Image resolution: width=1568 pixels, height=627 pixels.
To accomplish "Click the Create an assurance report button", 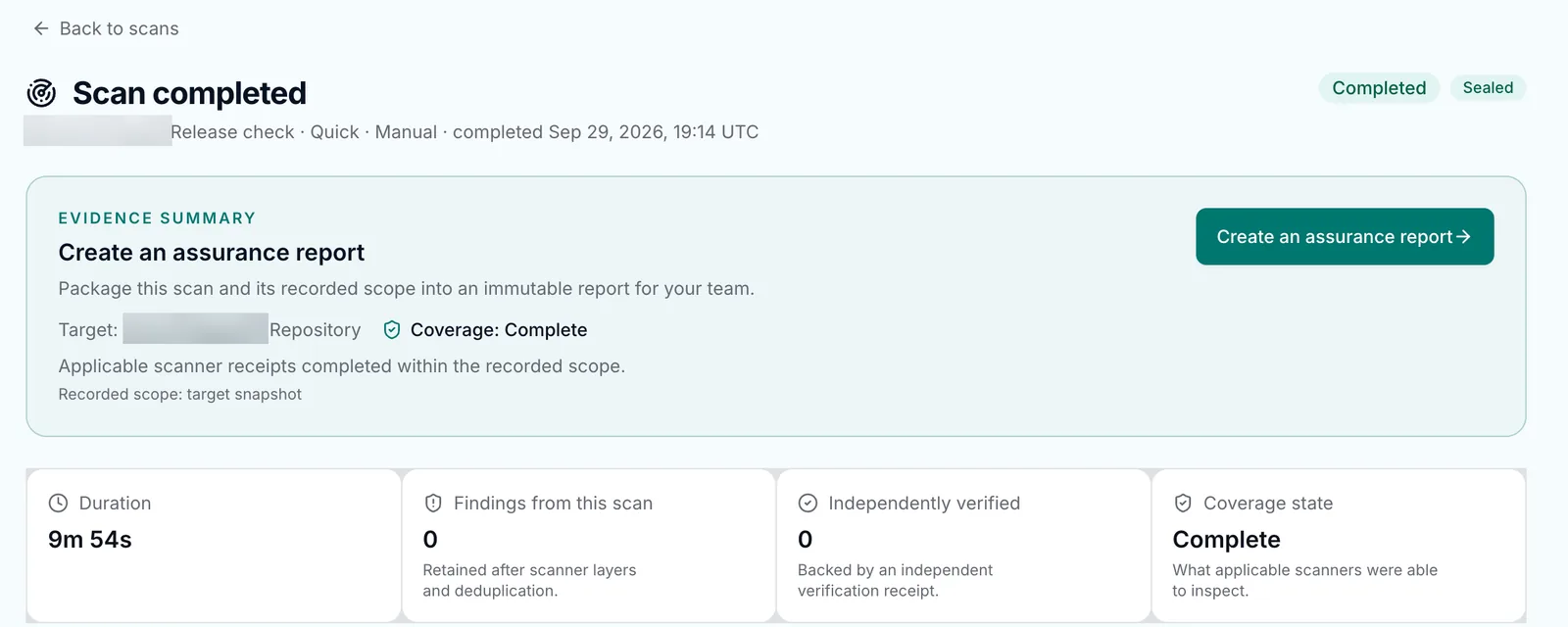I will [1345, 236].
